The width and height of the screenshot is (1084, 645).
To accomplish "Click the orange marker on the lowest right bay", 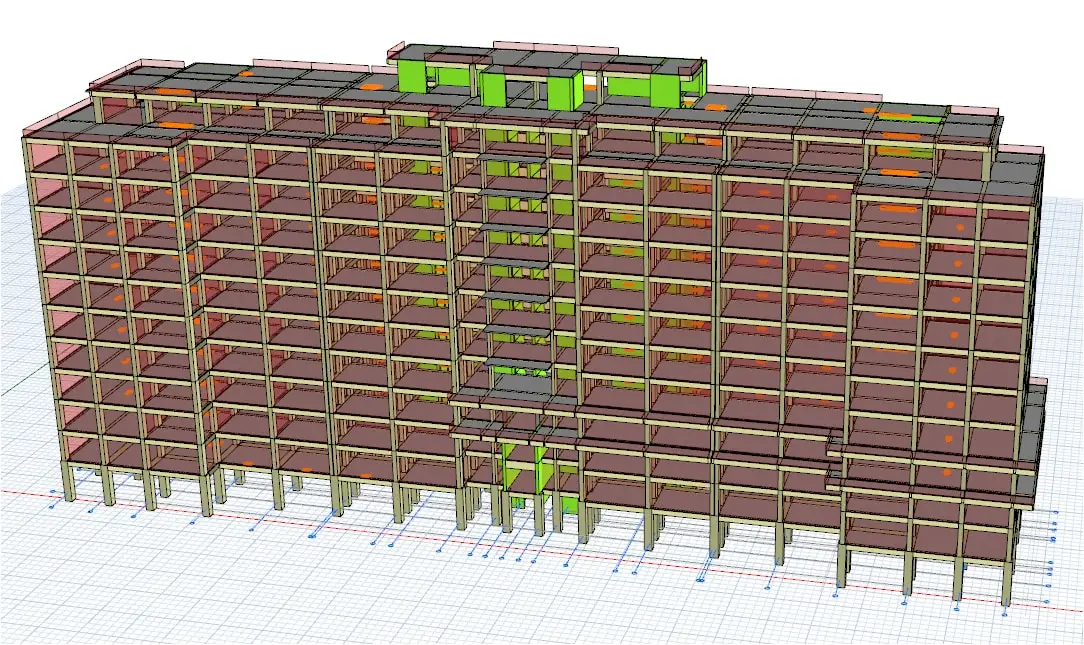I will (945, 471).
